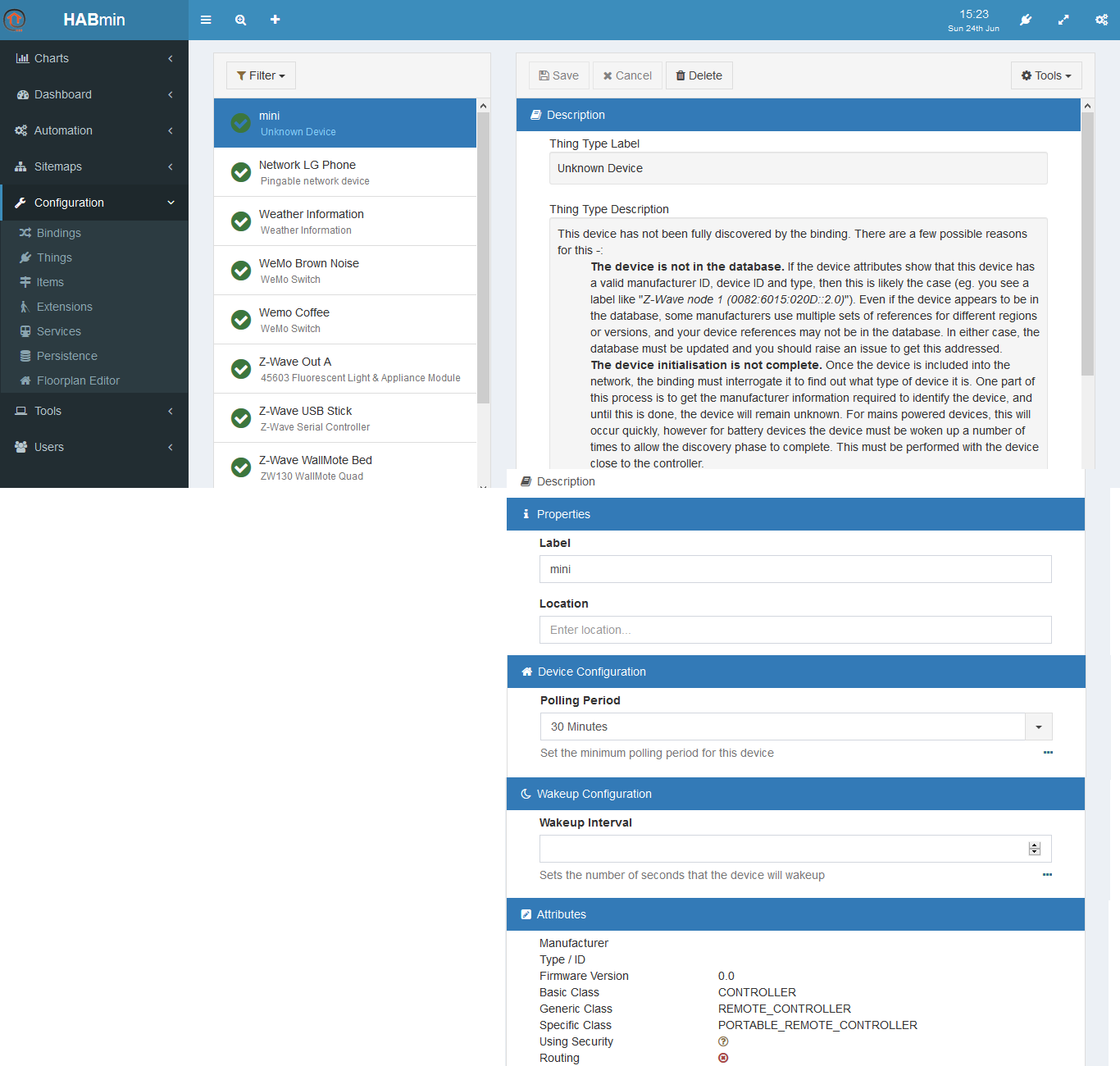Viewport: 1120px width, 1066px height.
Task: Click the HABmin home logo icon
Action: click(15, 20)
